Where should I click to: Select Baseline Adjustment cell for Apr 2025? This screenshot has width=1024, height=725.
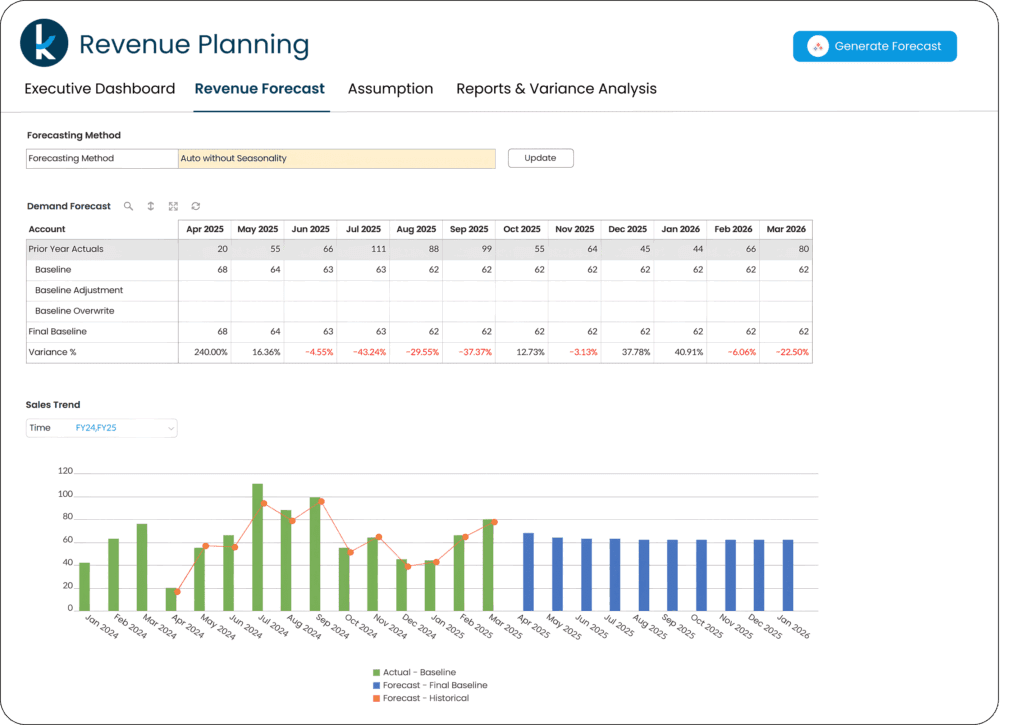pos(204,290)
